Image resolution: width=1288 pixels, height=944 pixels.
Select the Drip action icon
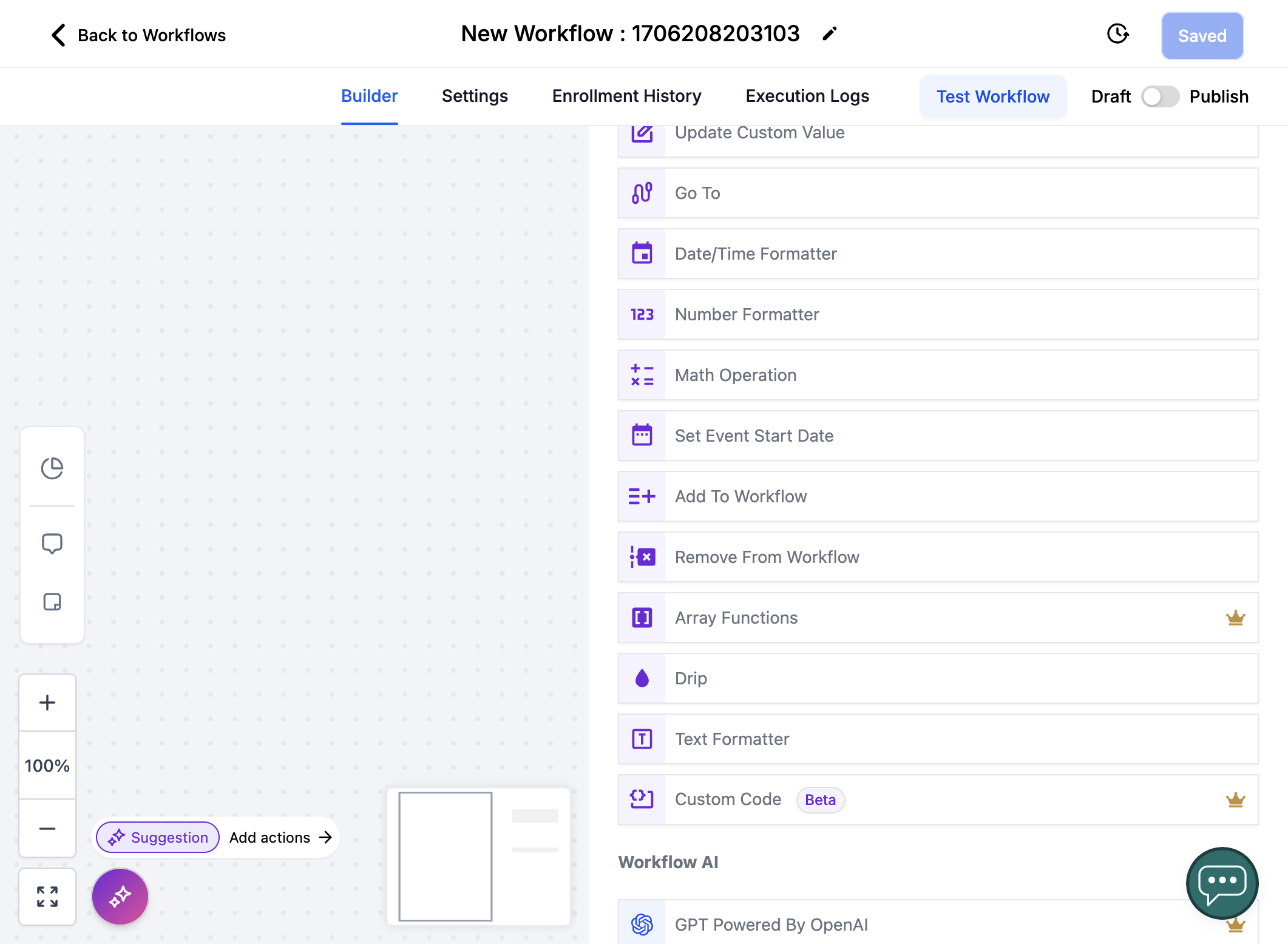642,678
